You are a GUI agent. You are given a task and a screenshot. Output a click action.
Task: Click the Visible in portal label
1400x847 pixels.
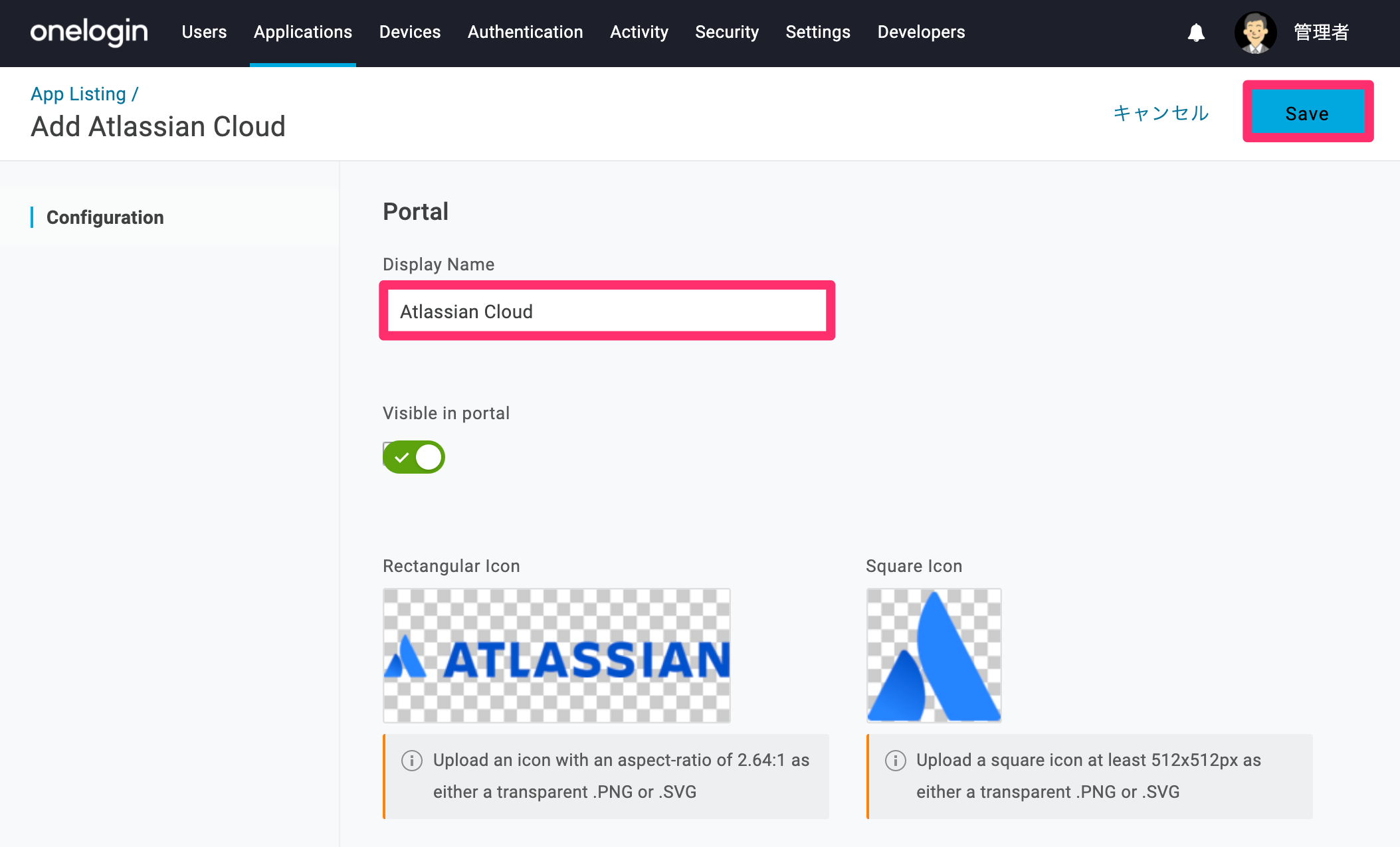[x=446, y=413]
